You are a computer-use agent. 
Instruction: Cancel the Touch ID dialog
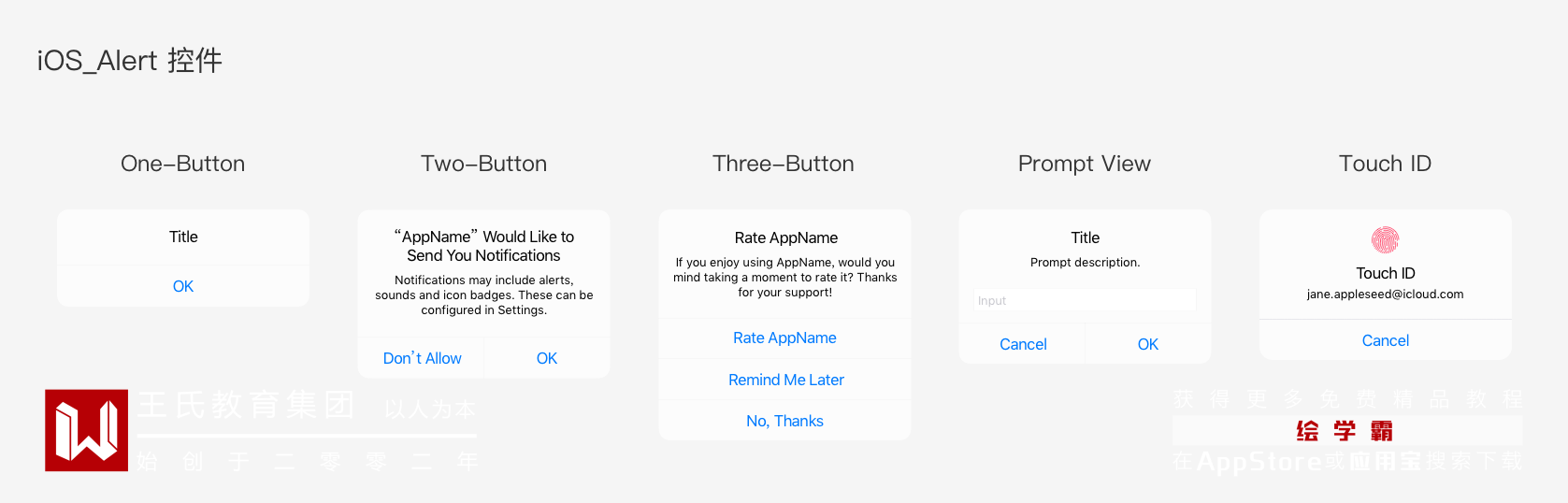[x=1385, y=340]
